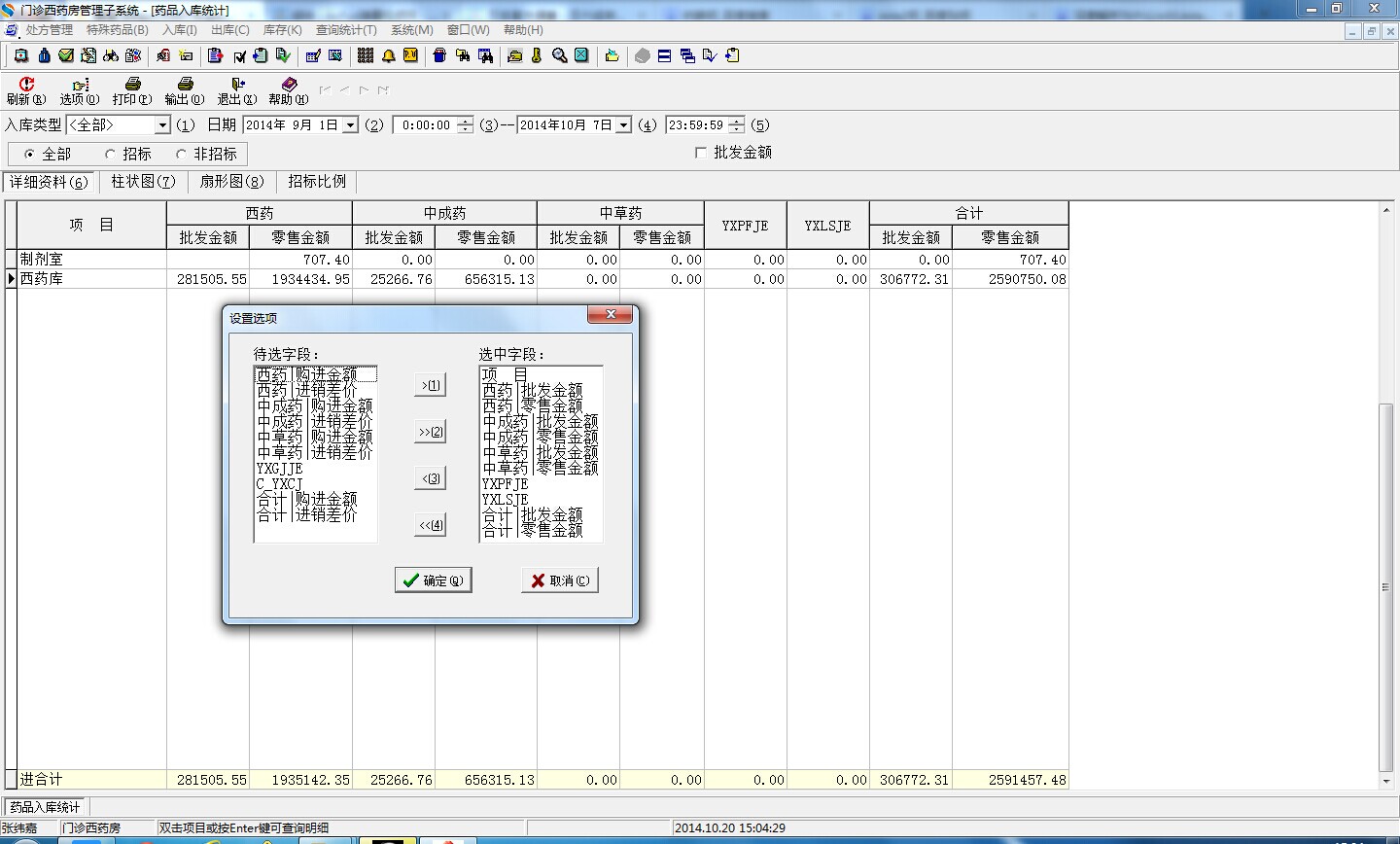
Task: Click the 西药库 row in the table
Action: point(542,279)
